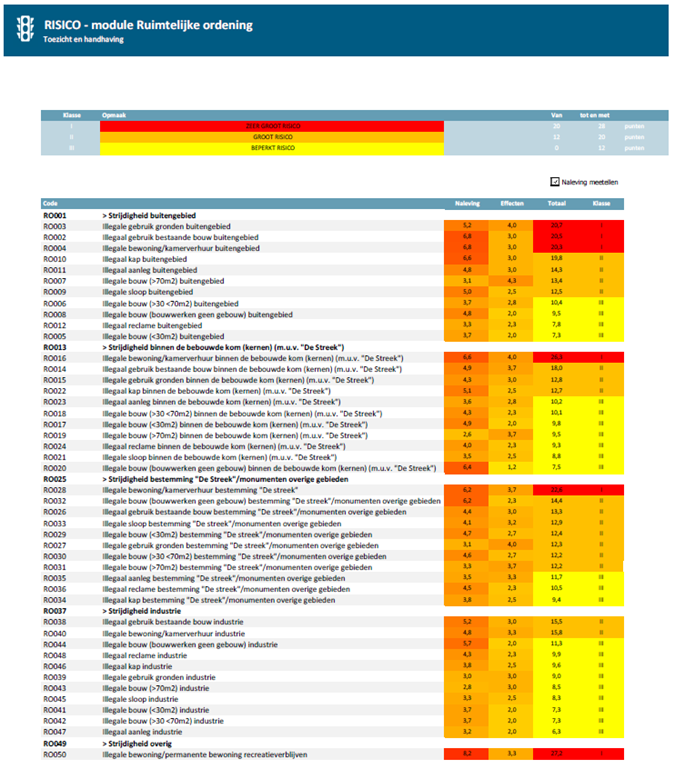Select row Illegale sloop buitengebied
The height and width of the screenshot is (769, 675).
156,292
